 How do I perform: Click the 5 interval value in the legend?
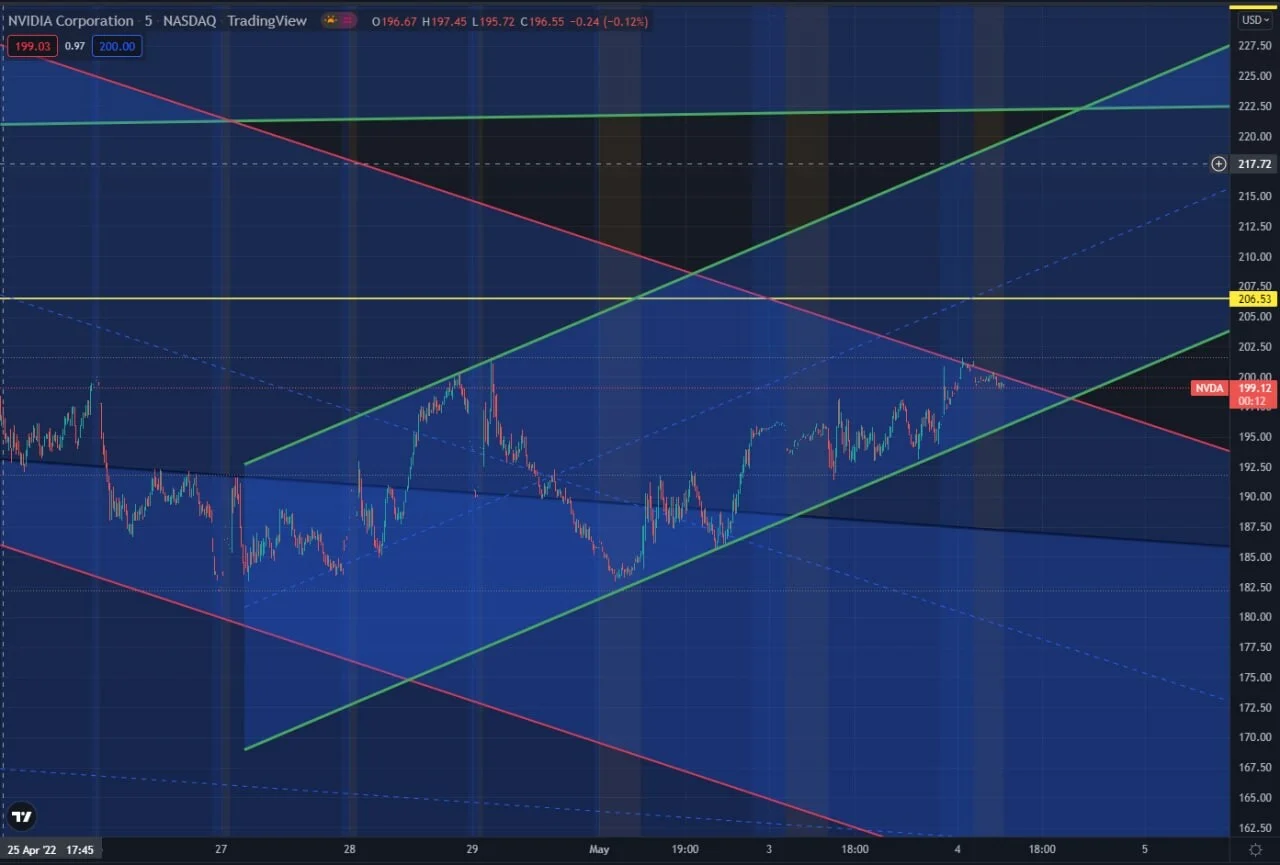pos(148,21)
